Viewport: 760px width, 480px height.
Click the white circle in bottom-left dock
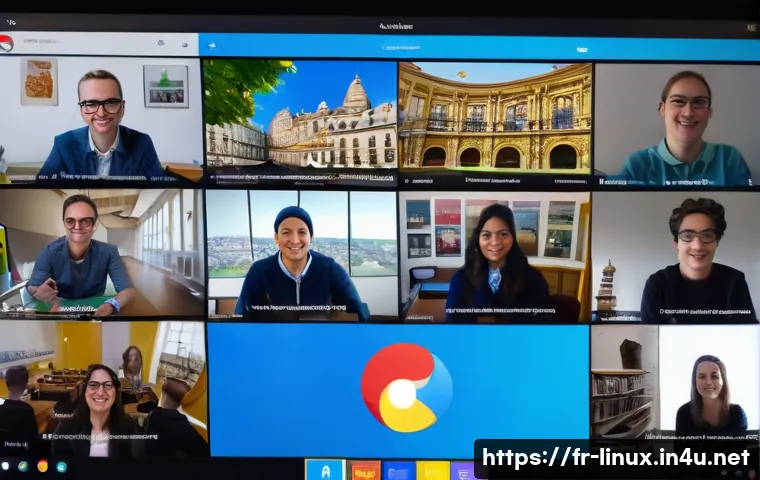(5, 466)
